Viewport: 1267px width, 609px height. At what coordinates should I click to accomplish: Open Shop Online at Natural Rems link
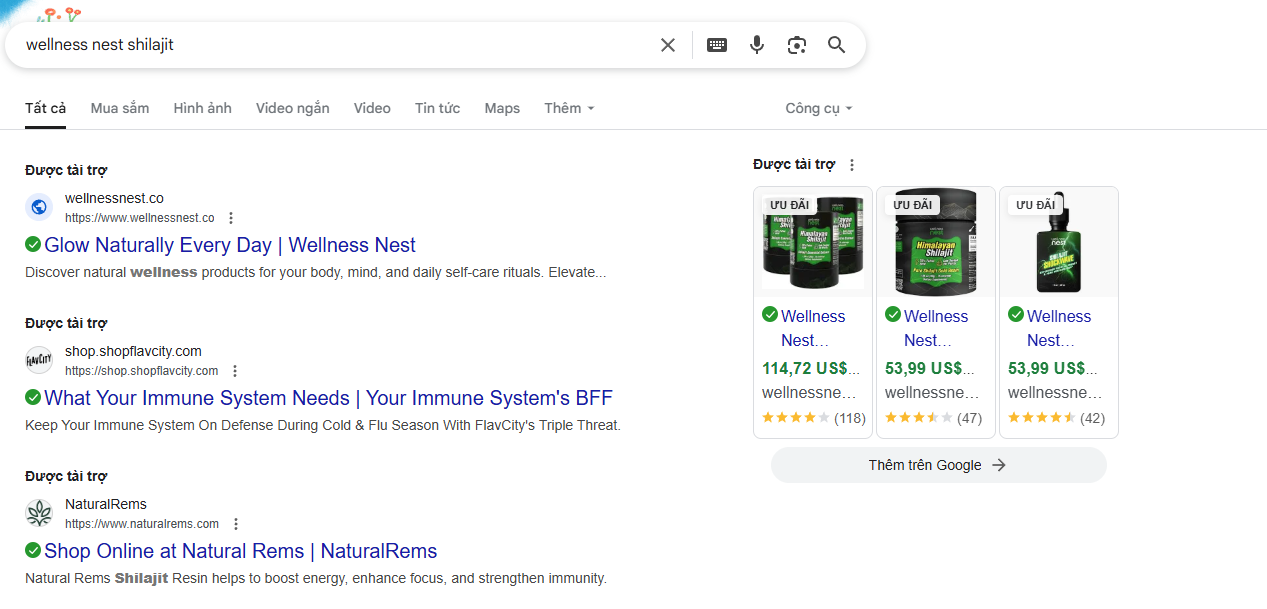241,551
